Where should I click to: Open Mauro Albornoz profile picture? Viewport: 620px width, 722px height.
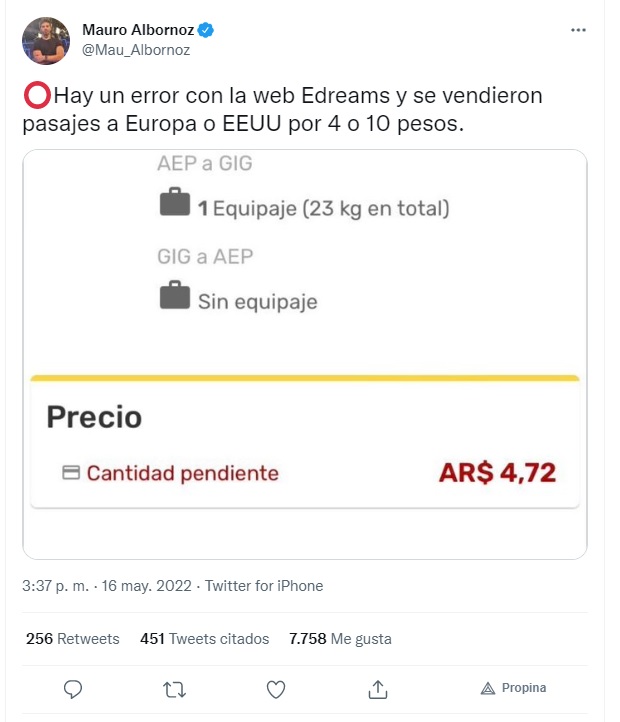click(46, 41)
